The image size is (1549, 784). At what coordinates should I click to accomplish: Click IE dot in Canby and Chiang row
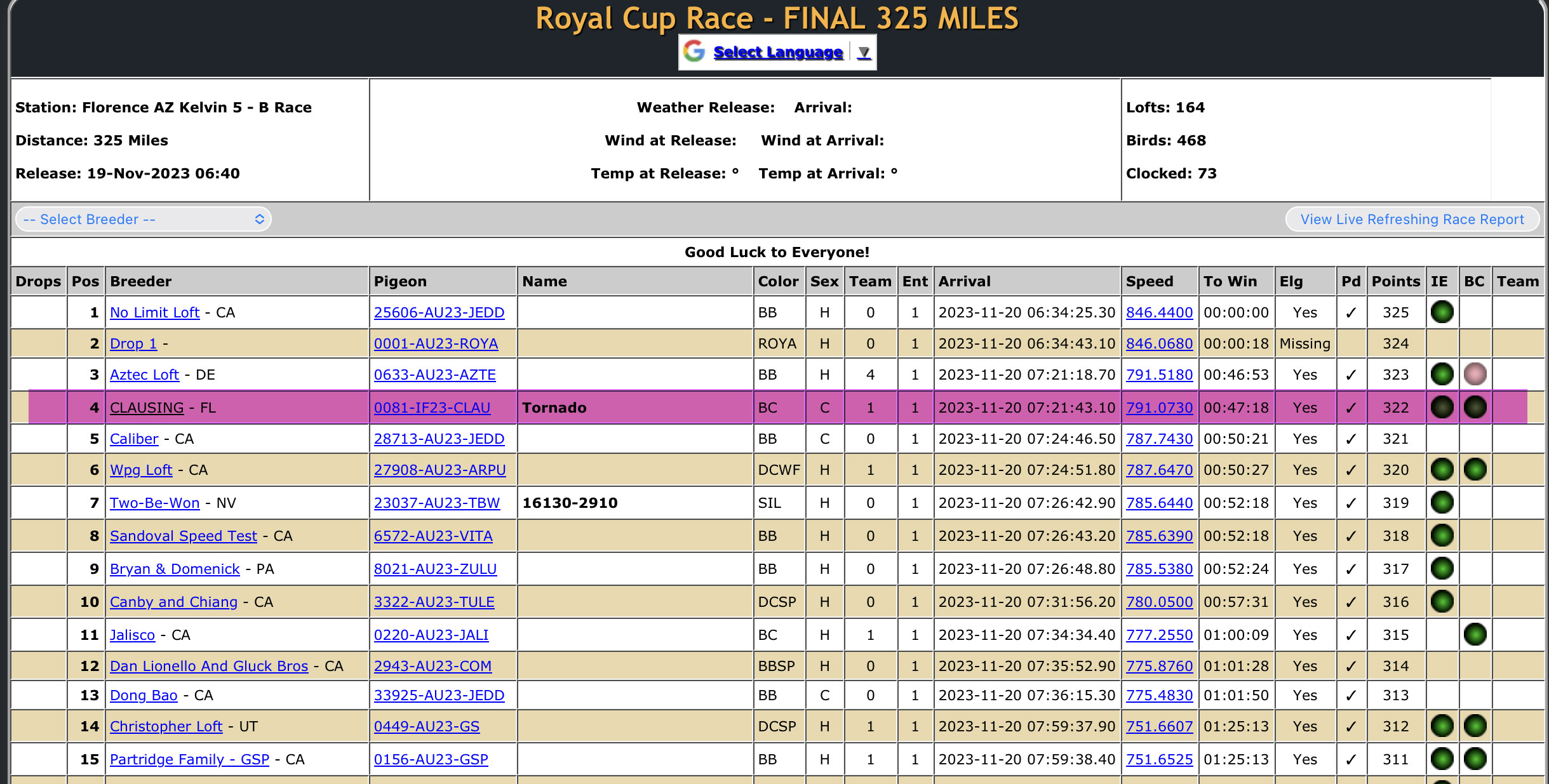point(1442,601)
